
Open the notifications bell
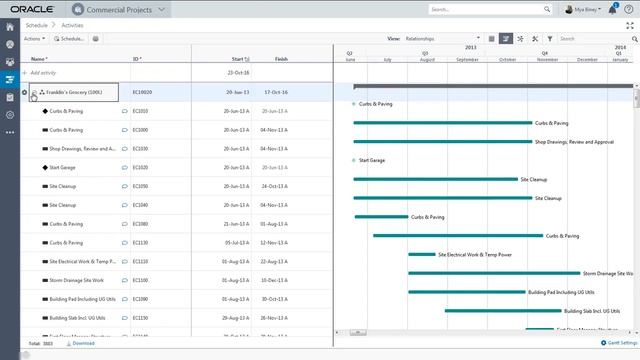pyautogui.click(x=613, y=9)
